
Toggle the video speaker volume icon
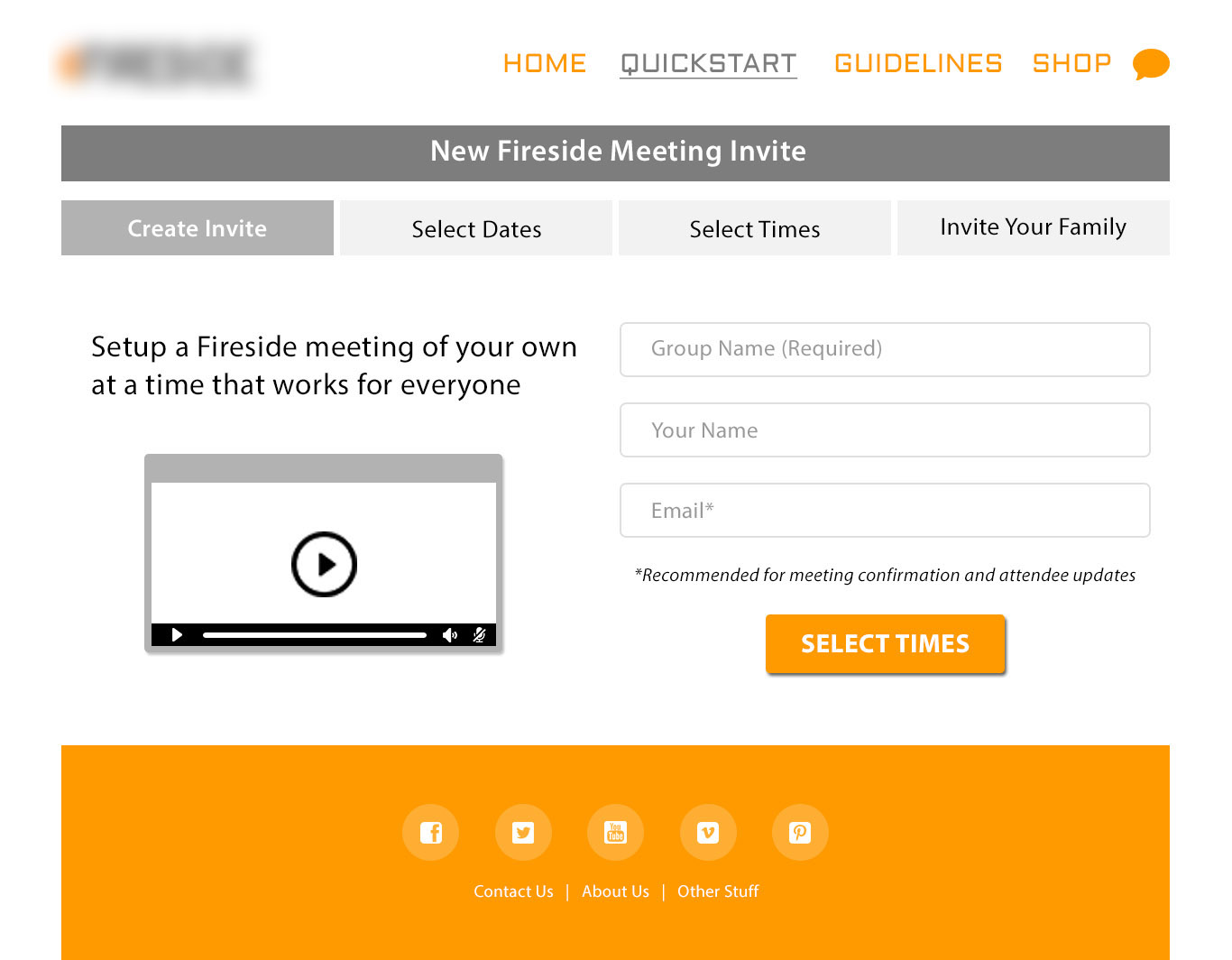(x=449, y=635)
